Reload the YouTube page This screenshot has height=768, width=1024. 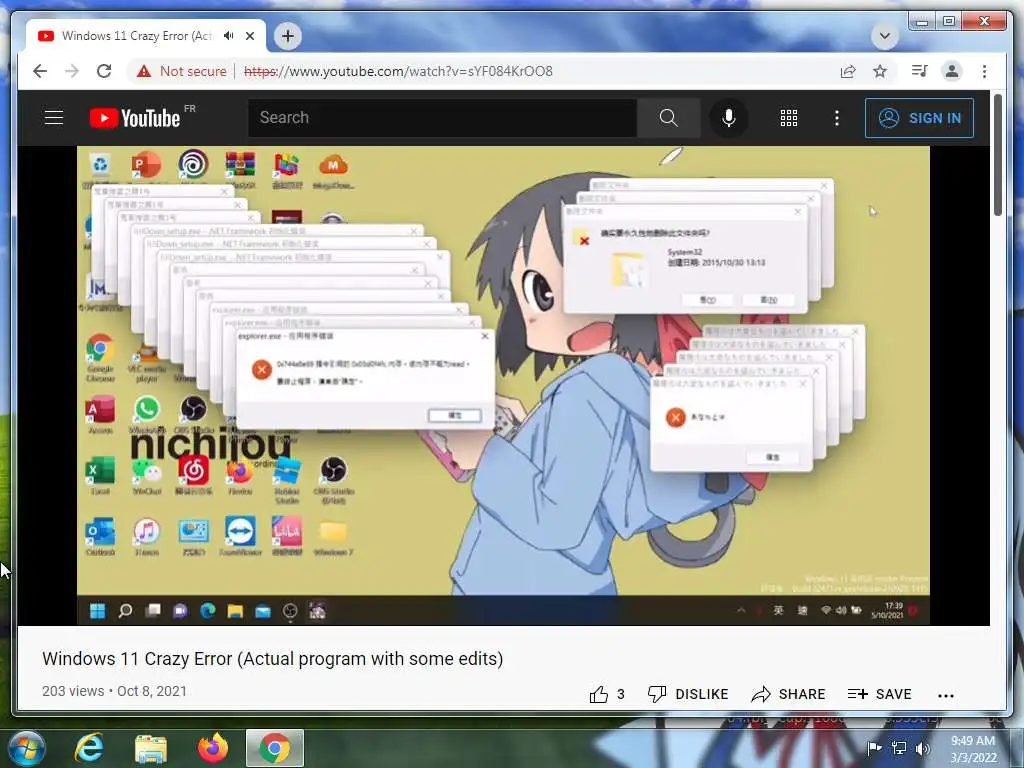[104, 71]
